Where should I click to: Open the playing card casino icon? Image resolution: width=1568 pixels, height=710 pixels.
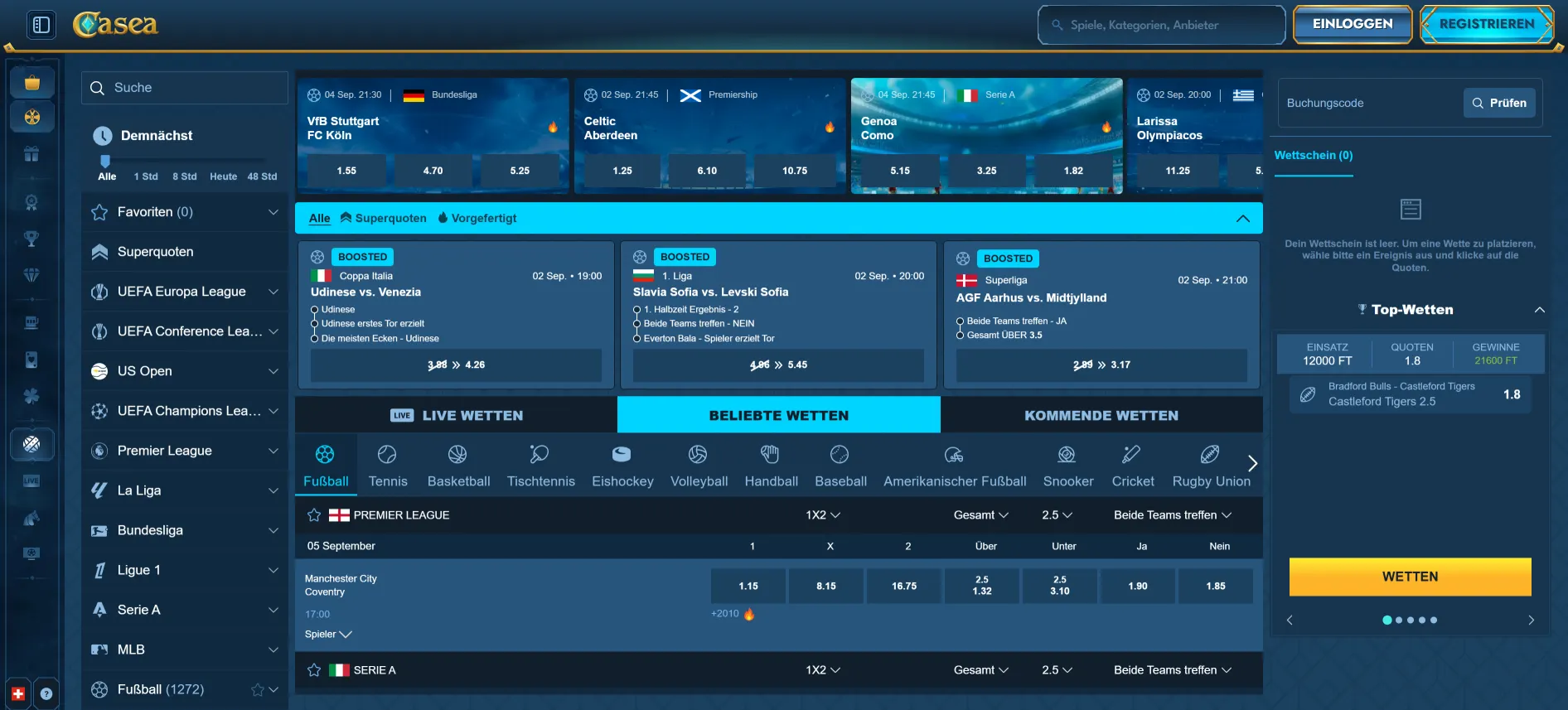pos(31,360)
